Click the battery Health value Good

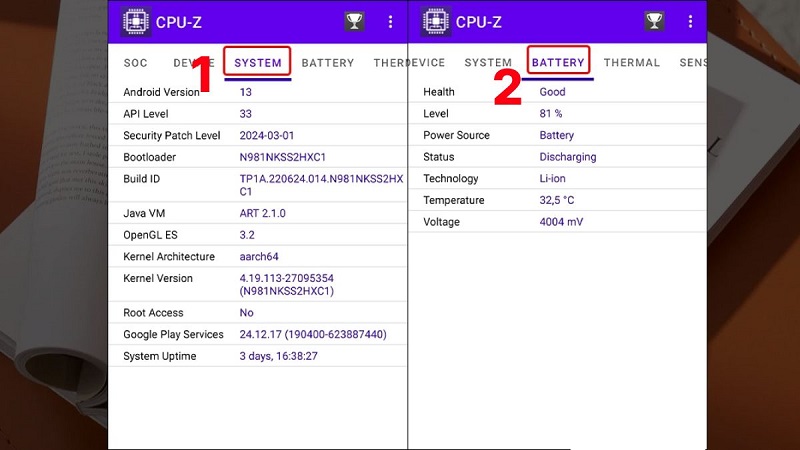552,92
